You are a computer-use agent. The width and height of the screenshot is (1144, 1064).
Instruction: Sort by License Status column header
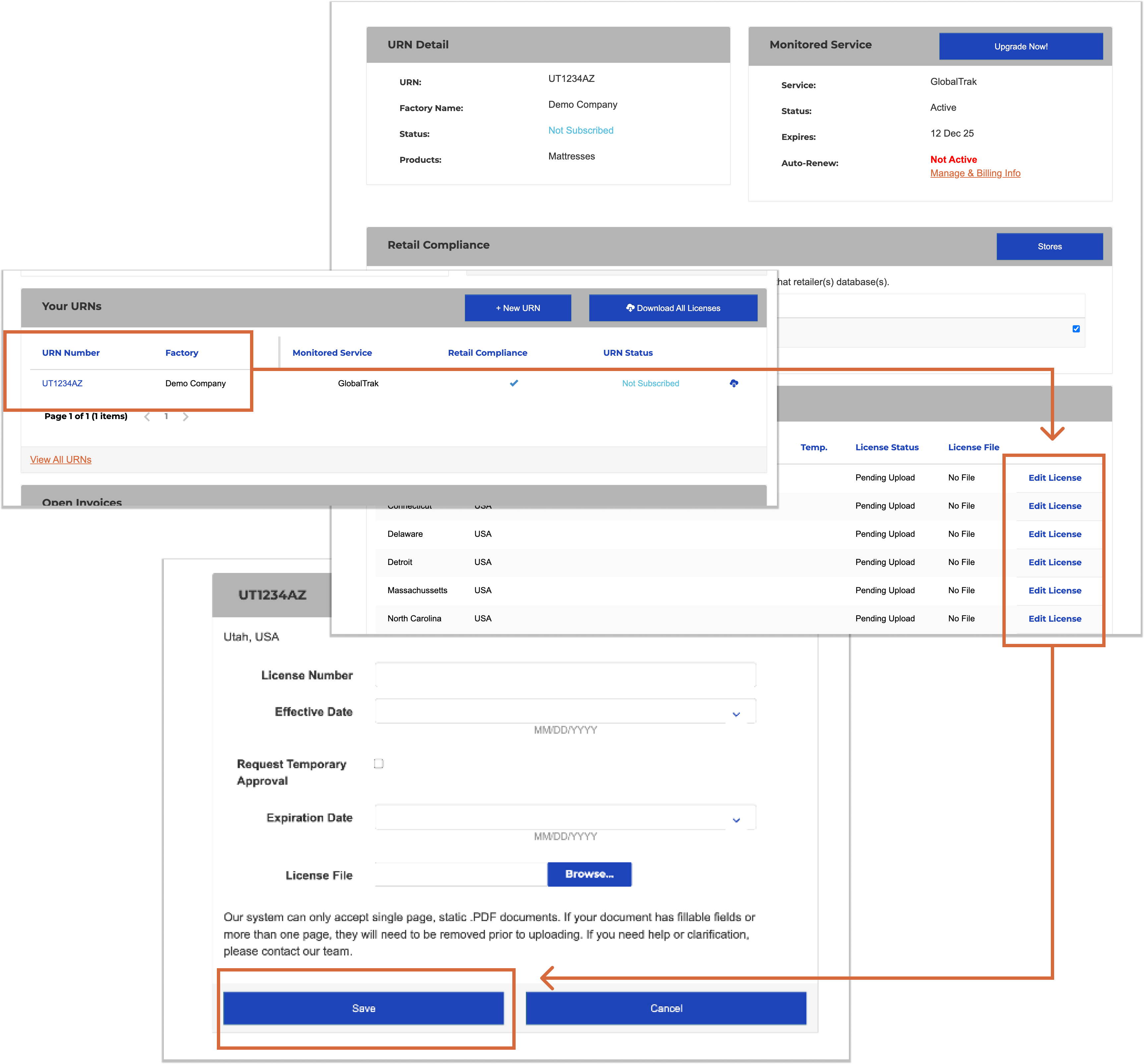(x=887, y=447)
